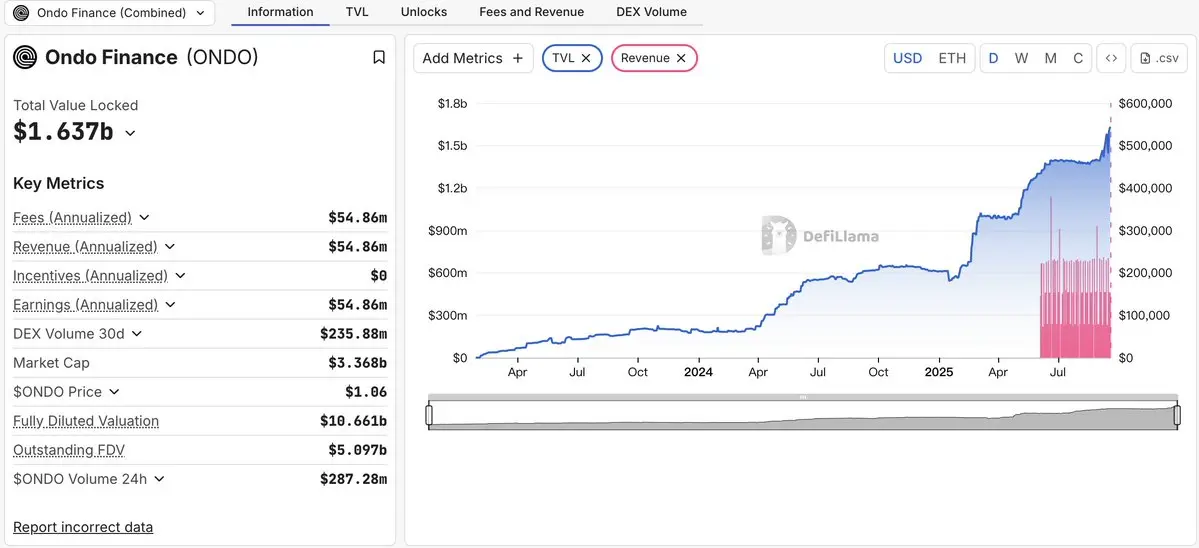Click the Add Metrics button
1199x548 pixels.
pyautogui.click(x=473, y=58)
